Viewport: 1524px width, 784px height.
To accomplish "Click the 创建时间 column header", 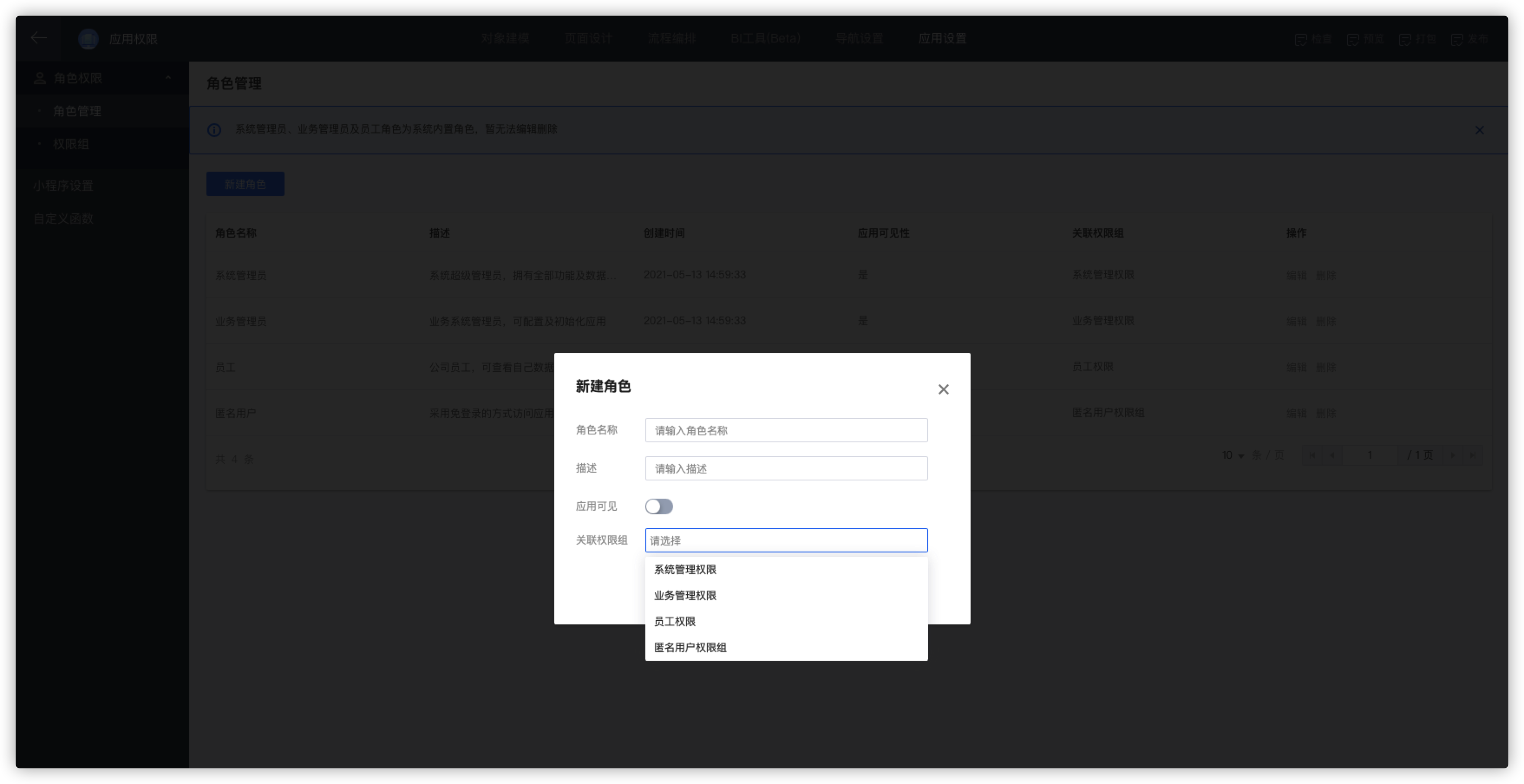I will [664, 233].
